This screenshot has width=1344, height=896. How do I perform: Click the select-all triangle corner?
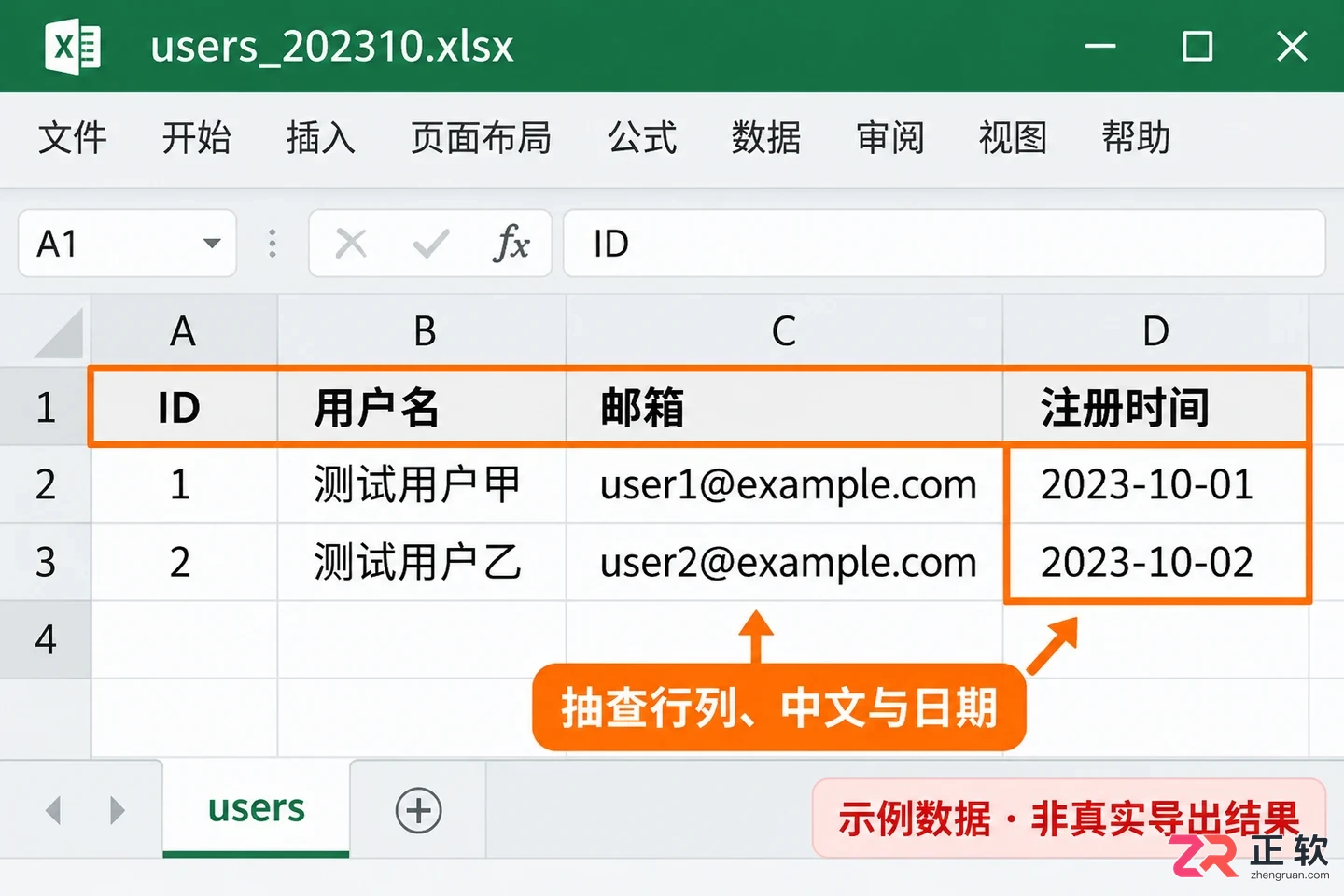coord(59,333)
